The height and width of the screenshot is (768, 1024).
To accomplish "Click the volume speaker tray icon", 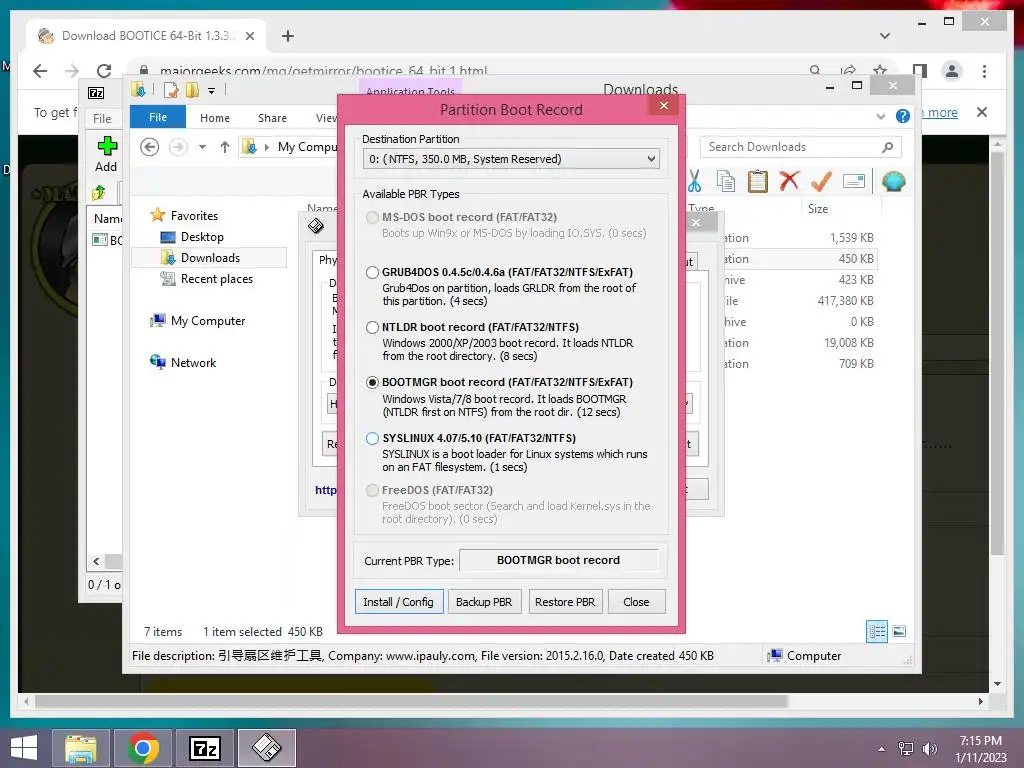I will tap(930, 749).
